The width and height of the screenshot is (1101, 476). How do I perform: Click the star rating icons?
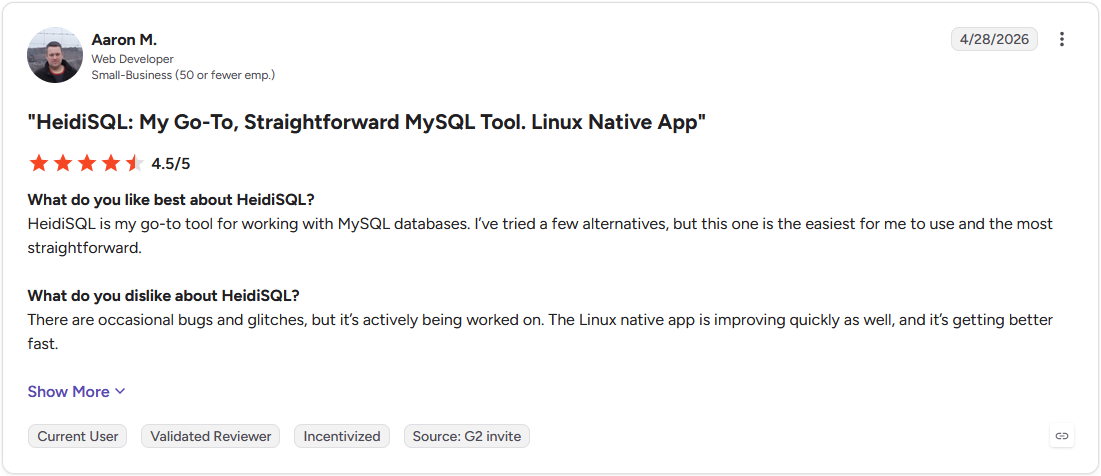[x=86, y=164]
